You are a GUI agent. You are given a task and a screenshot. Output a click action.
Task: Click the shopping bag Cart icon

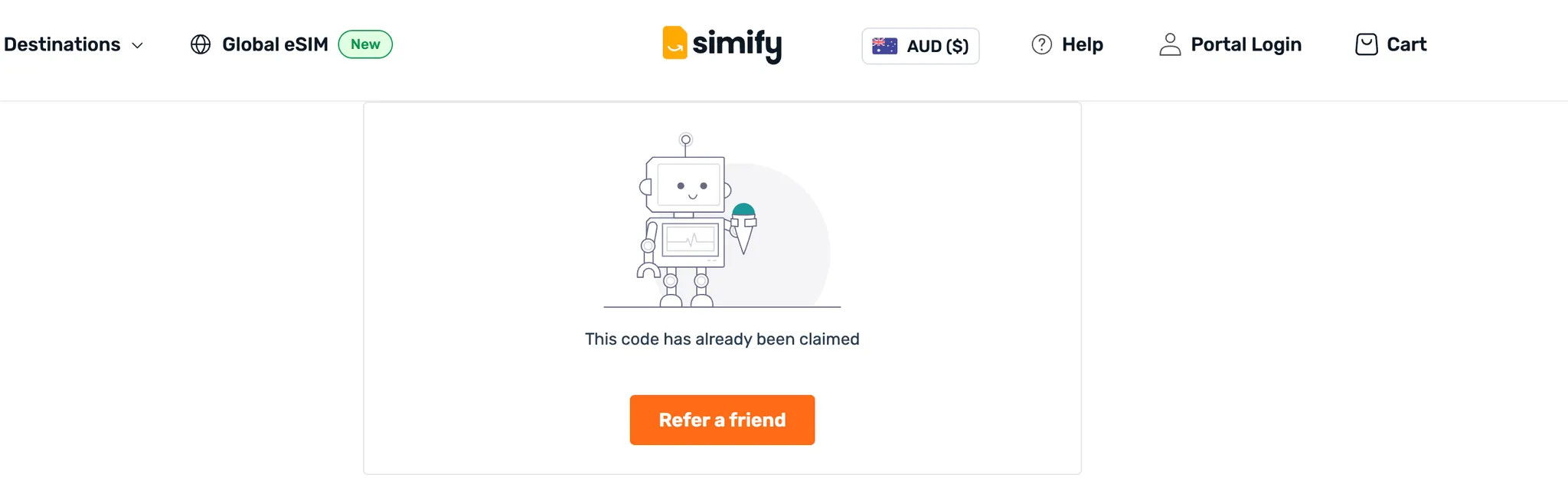point(1366,44)
